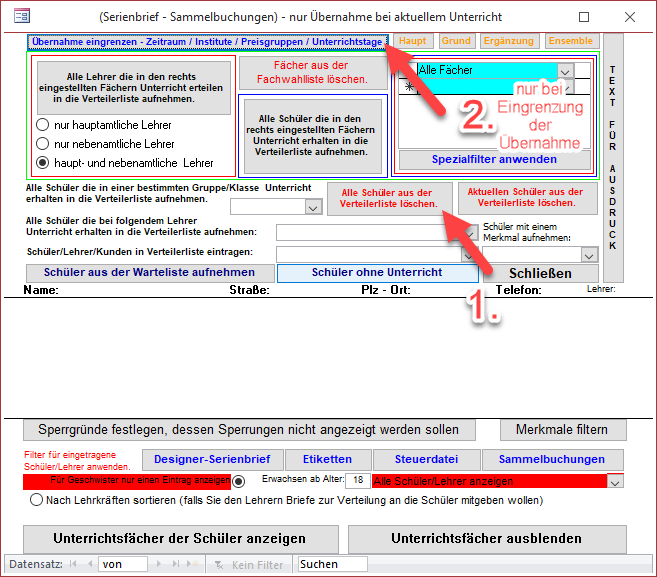Click the Straße: column header

[x=249, y=290]
